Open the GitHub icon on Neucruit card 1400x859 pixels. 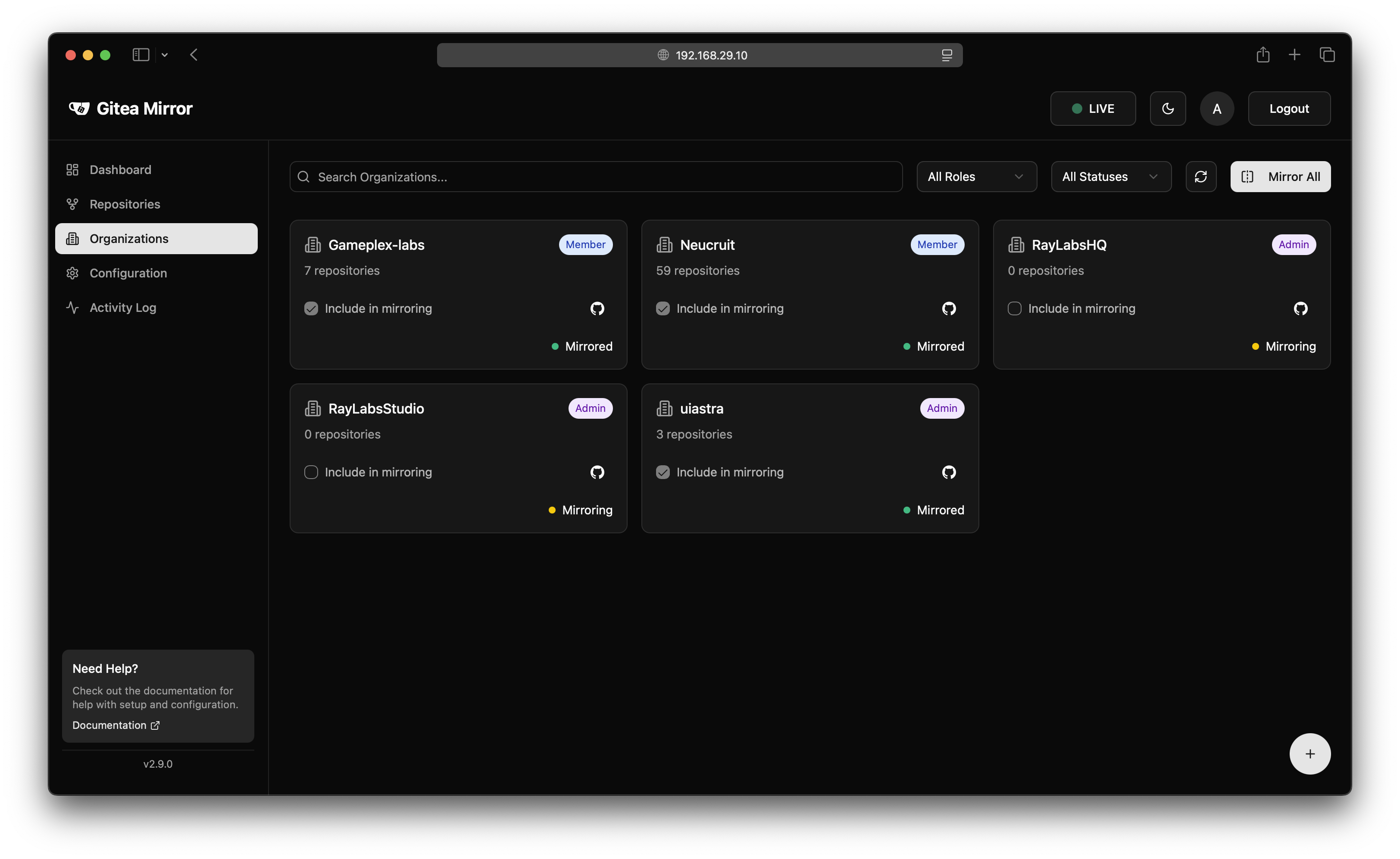tap(949, 308)
